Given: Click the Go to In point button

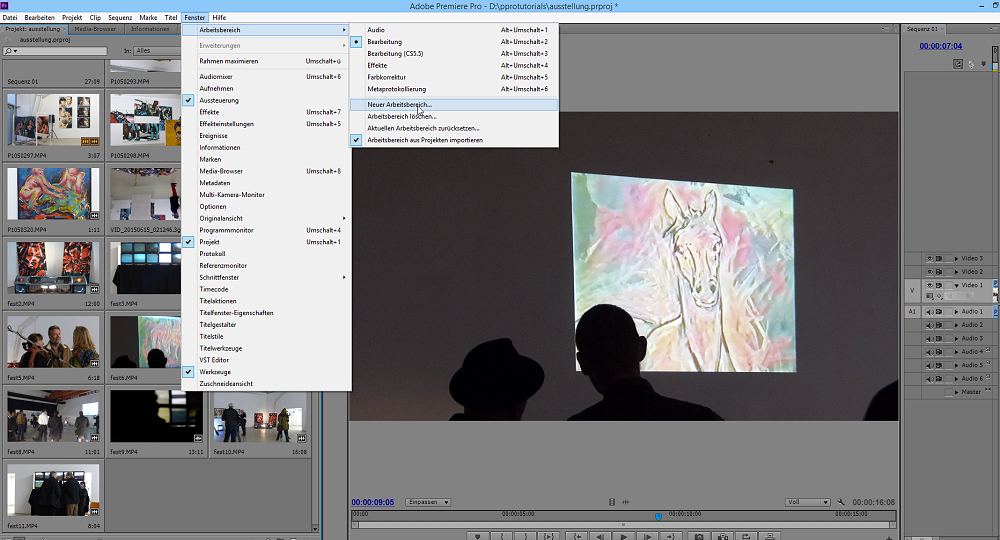Looking at the screenshot, I should click(577, 536).
